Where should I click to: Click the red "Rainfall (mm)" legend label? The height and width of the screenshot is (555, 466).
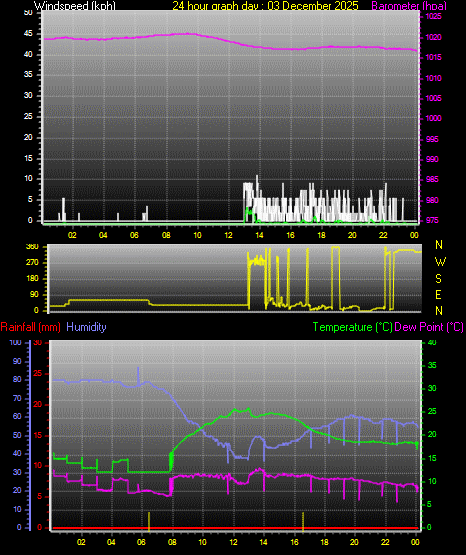pos(30,327)
